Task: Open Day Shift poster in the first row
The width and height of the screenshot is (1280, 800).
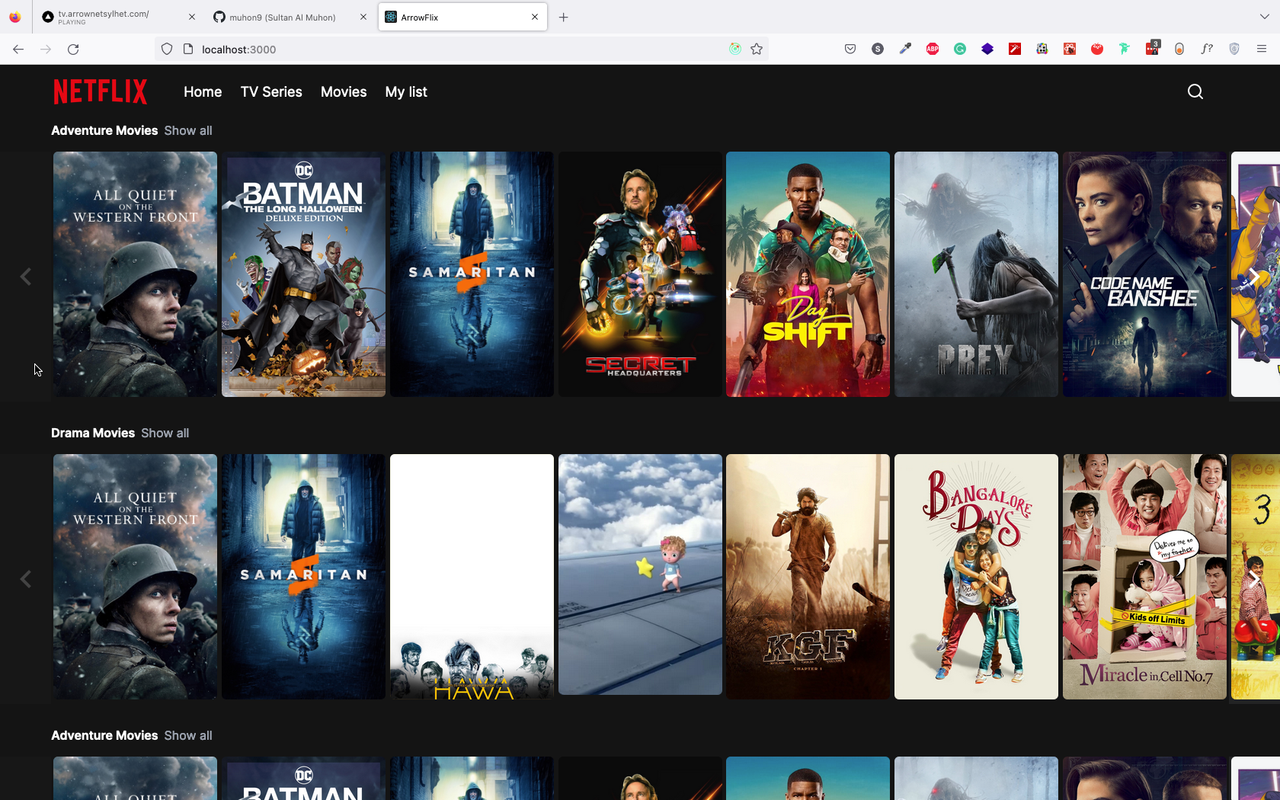Action: (x=808, y=274)
